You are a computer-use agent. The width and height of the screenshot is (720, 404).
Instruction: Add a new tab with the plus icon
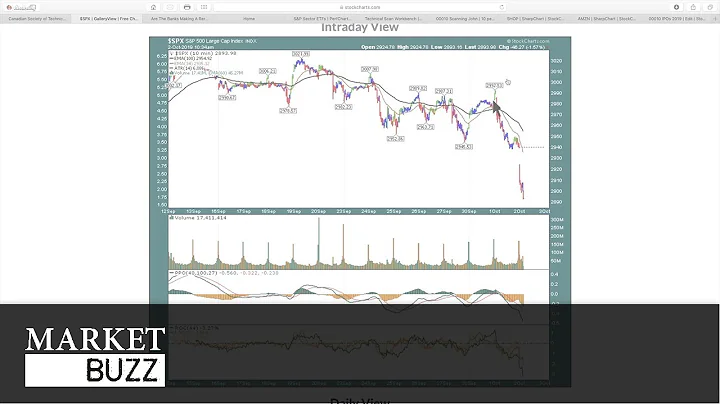click(x=714, y=19)
